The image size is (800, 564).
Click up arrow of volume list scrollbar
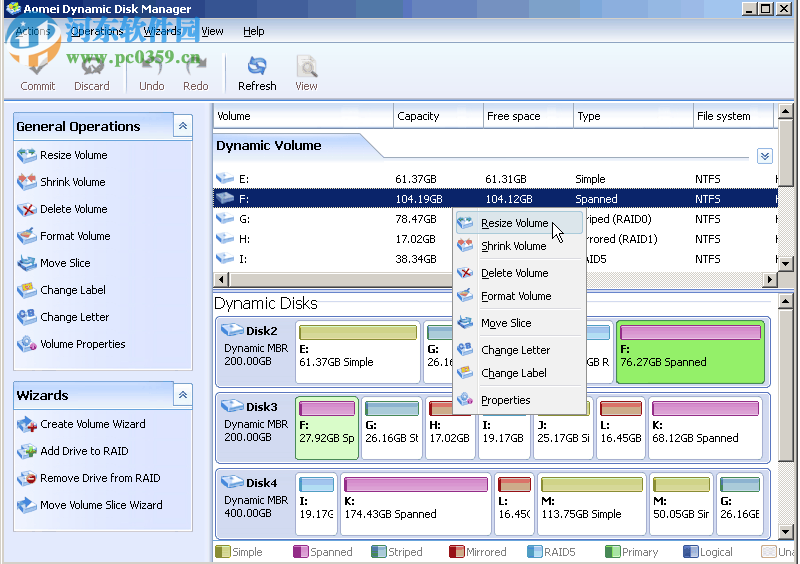point(785,111)
